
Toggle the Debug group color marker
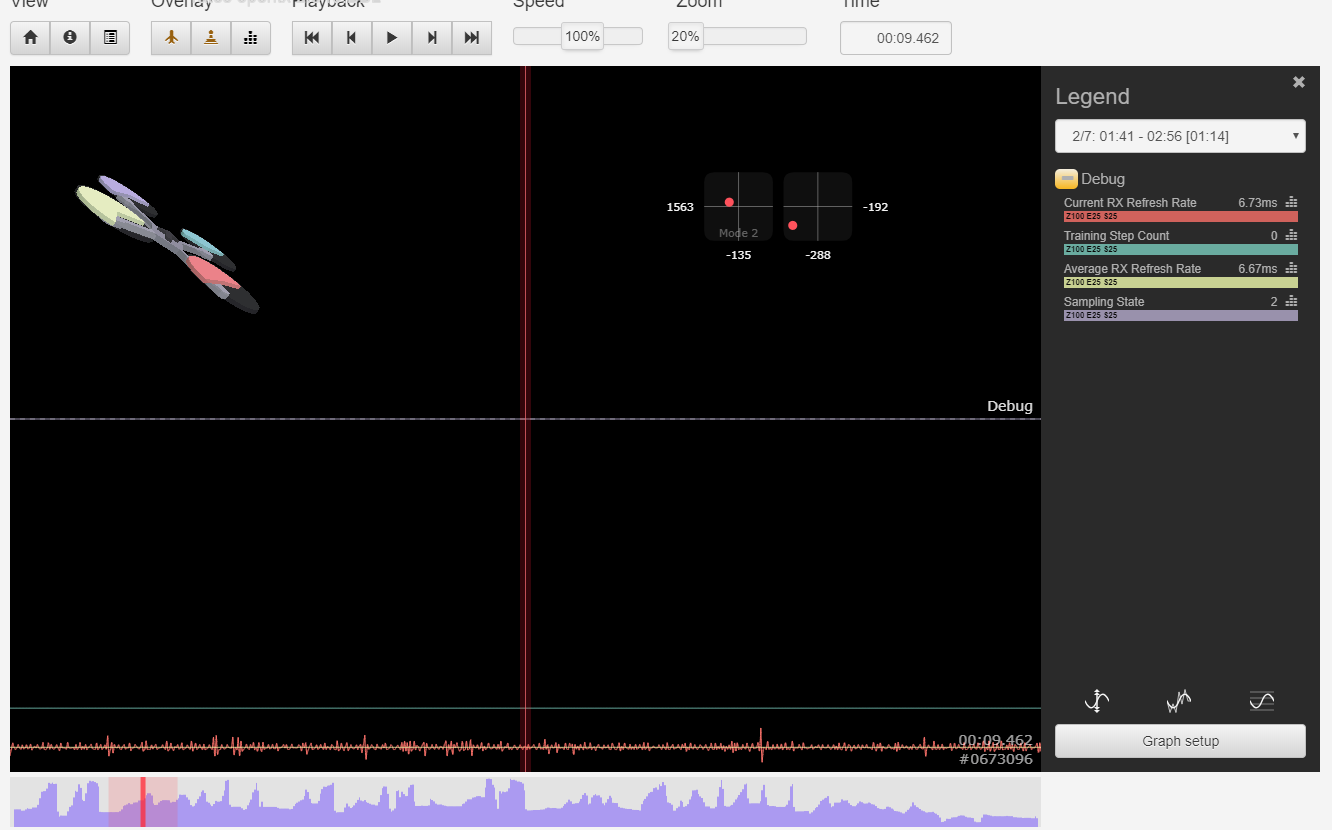tap(1066, 178)
